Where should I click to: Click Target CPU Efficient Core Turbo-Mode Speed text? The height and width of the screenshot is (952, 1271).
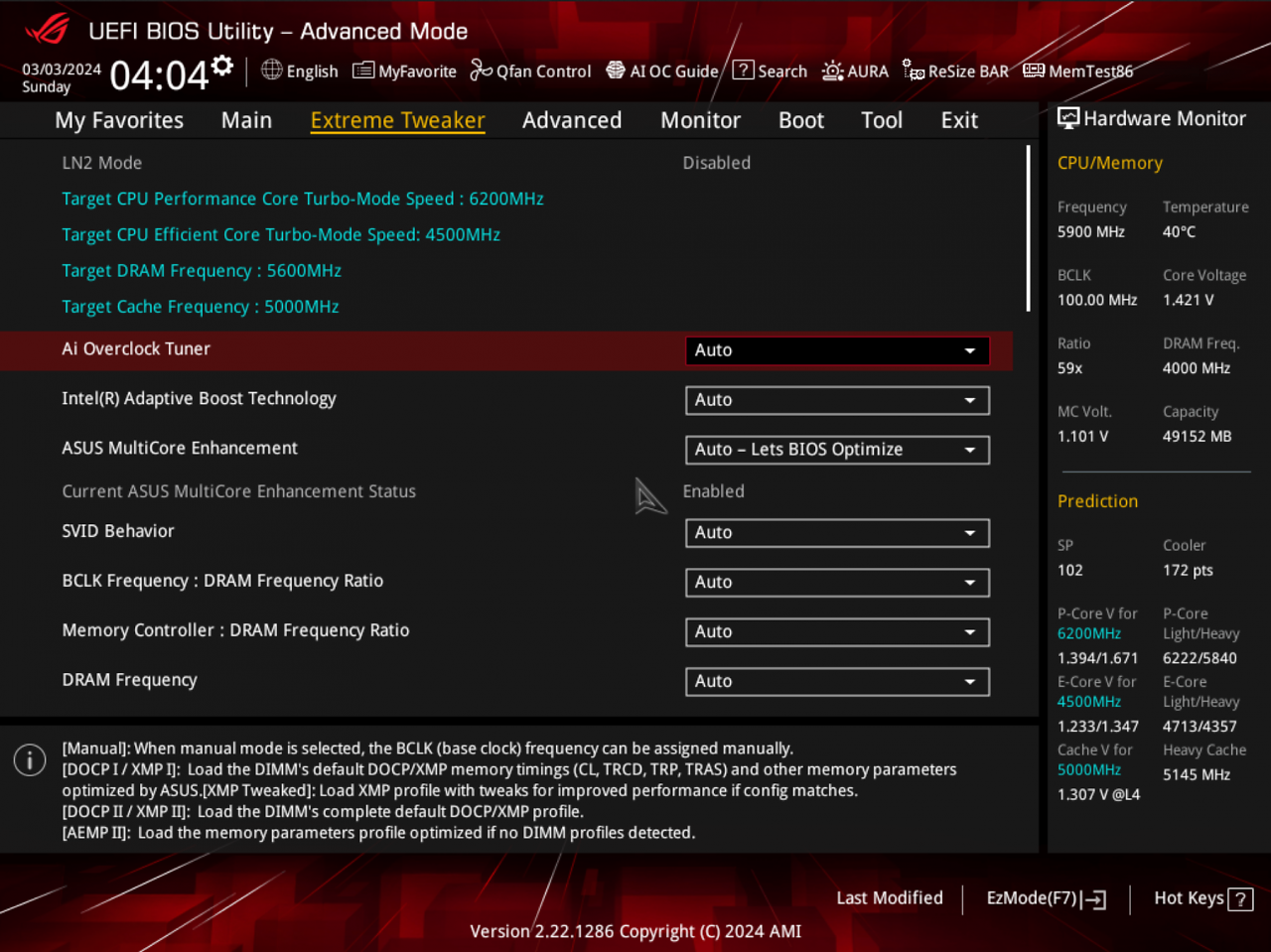(x=281, y=234)
